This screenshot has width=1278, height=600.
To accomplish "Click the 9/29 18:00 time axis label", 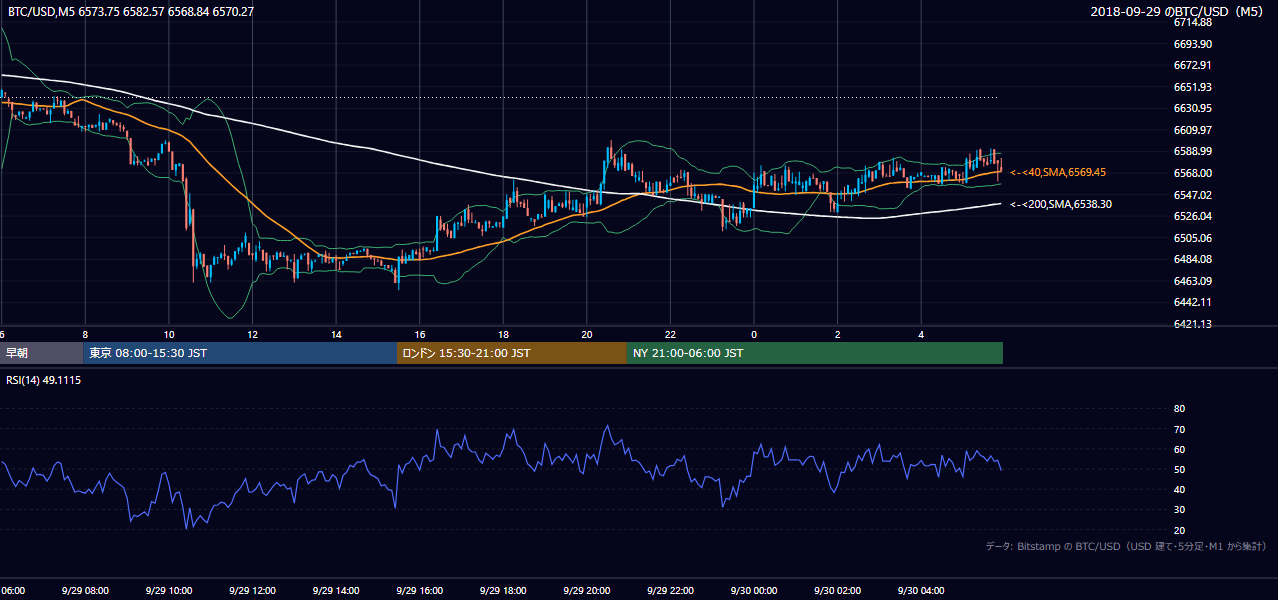I will click(502, 591).
